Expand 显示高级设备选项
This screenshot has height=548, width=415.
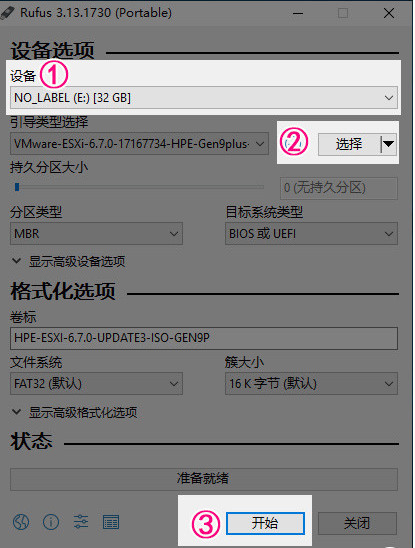tap(69, 261)
